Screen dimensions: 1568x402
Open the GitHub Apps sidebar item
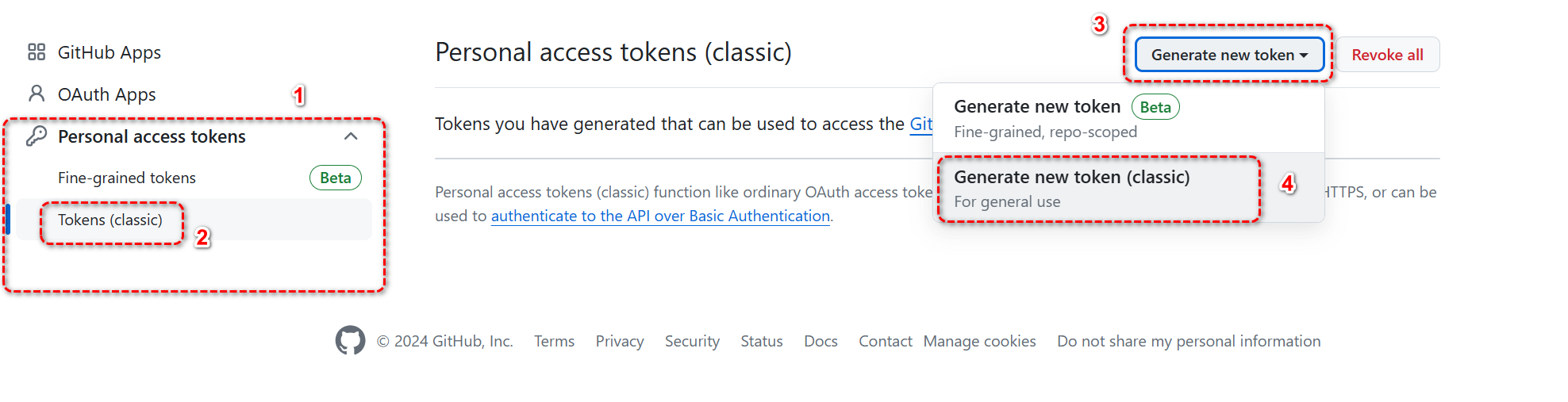(x=110, y=52)
